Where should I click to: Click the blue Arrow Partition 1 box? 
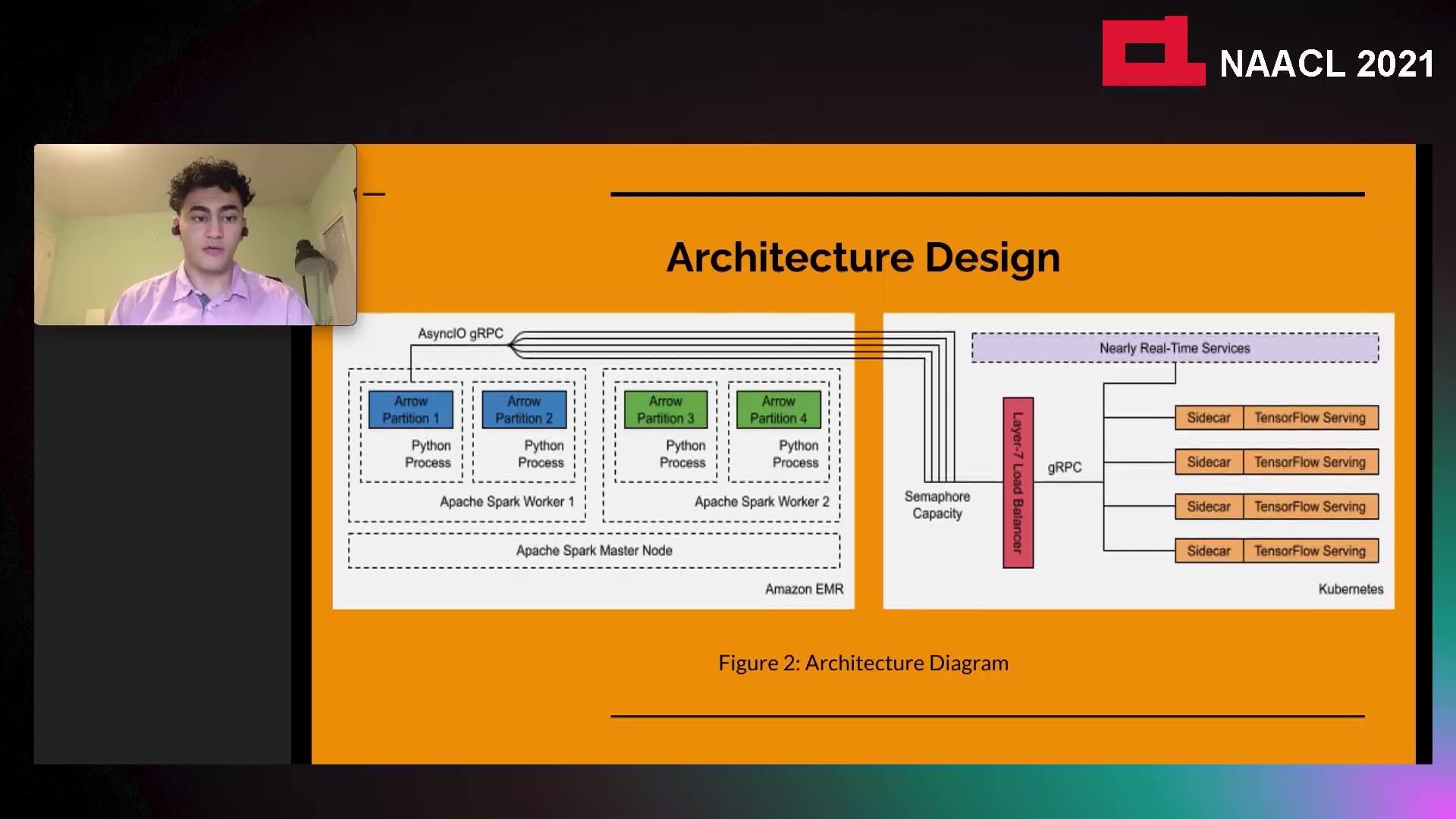click(410, 409)
